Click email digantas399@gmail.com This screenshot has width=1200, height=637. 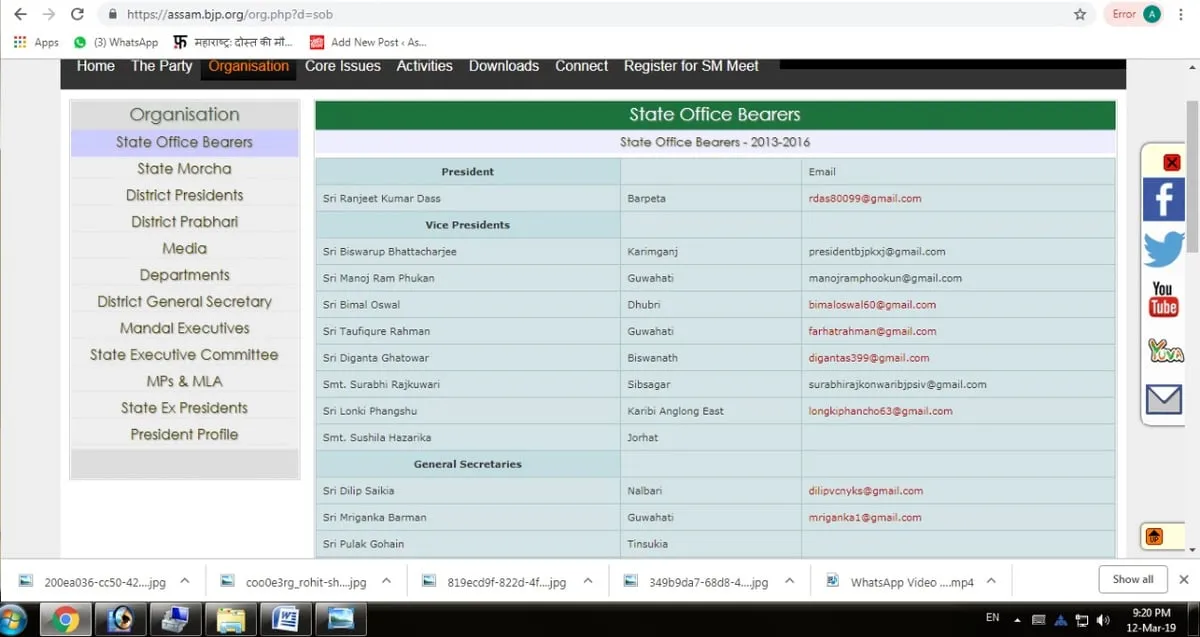click(x=869, y=358)
